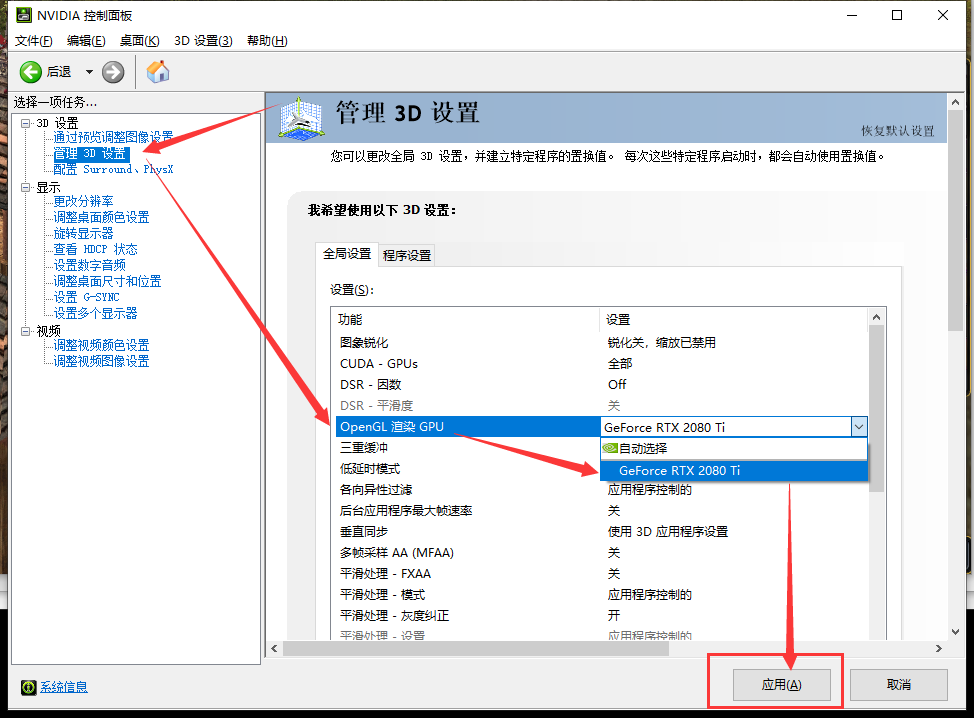
Task: Choose GeForce RTX 2080 Ti list option
Action: tap(734, 471)
